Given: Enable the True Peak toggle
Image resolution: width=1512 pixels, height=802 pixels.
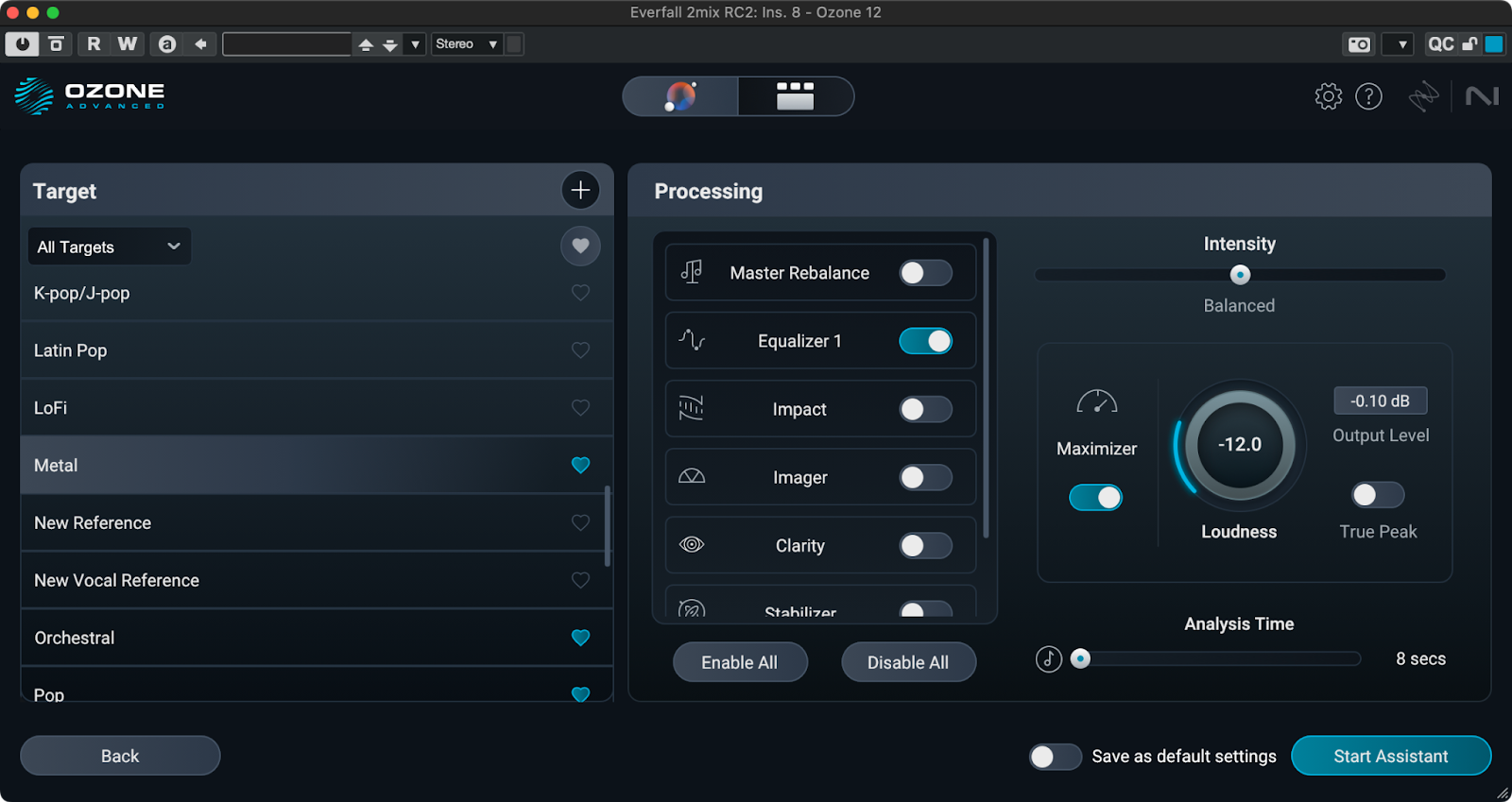Looking at the screenshot, I should [1377, 495].
